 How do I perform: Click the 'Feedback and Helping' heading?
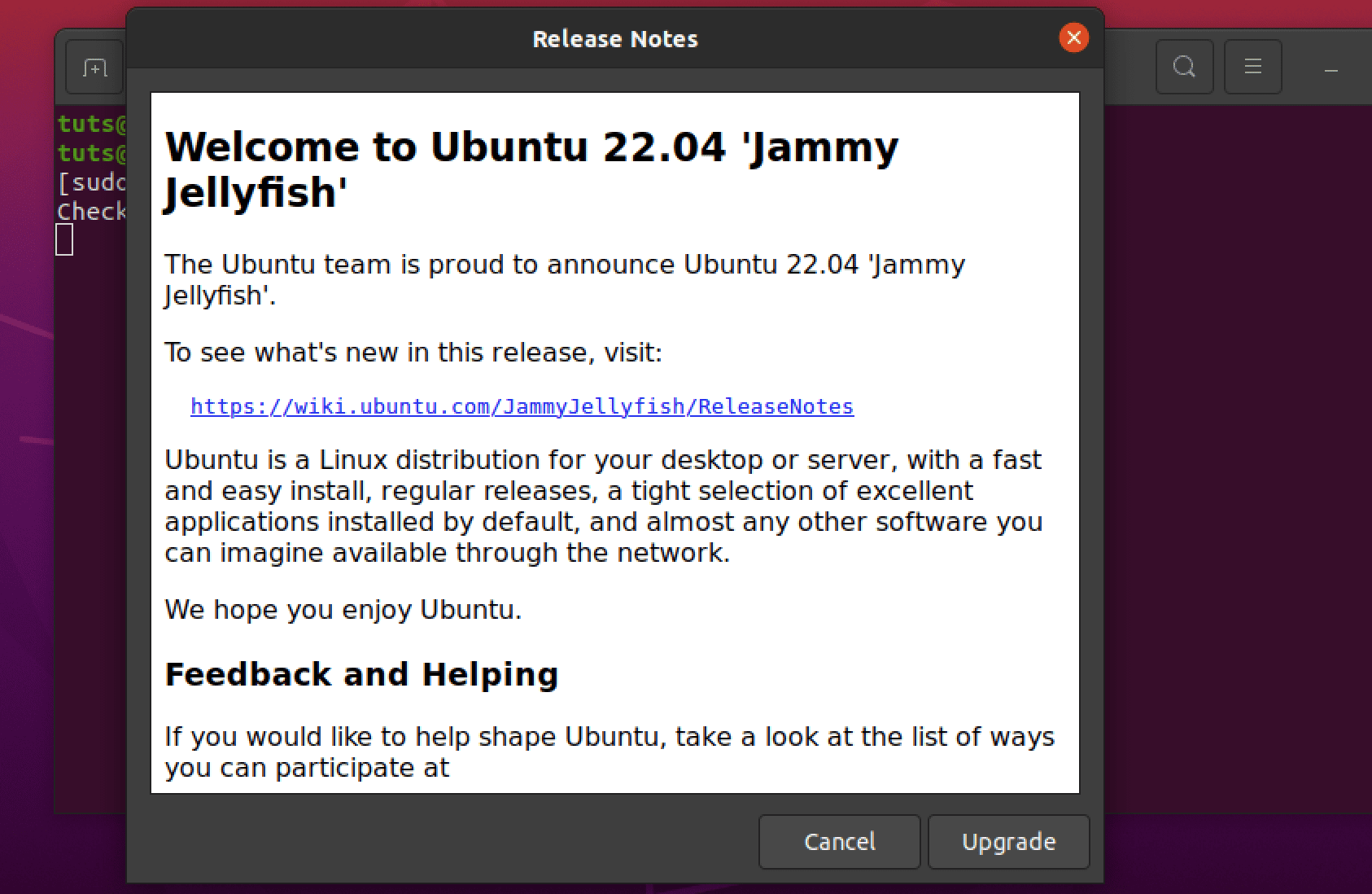click(x=361, y=674)
